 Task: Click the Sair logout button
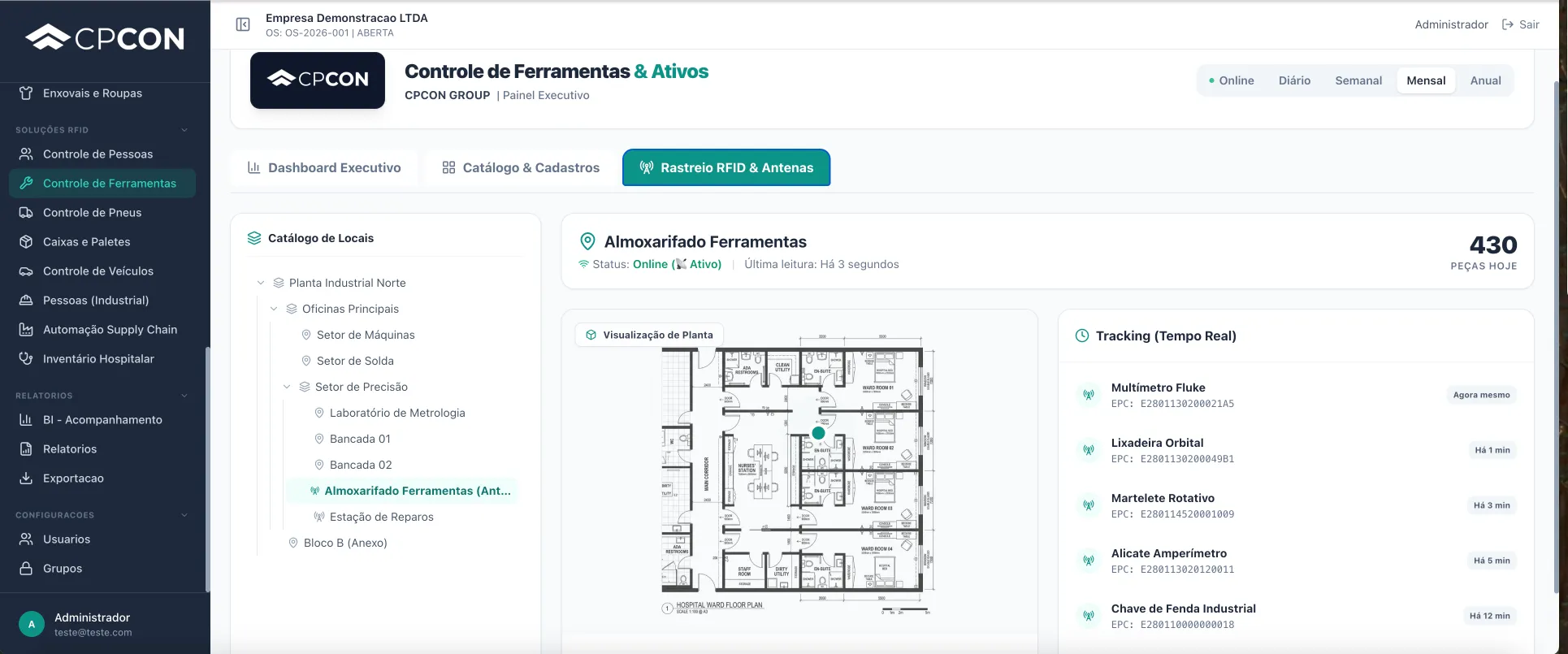coord(1521,24)
